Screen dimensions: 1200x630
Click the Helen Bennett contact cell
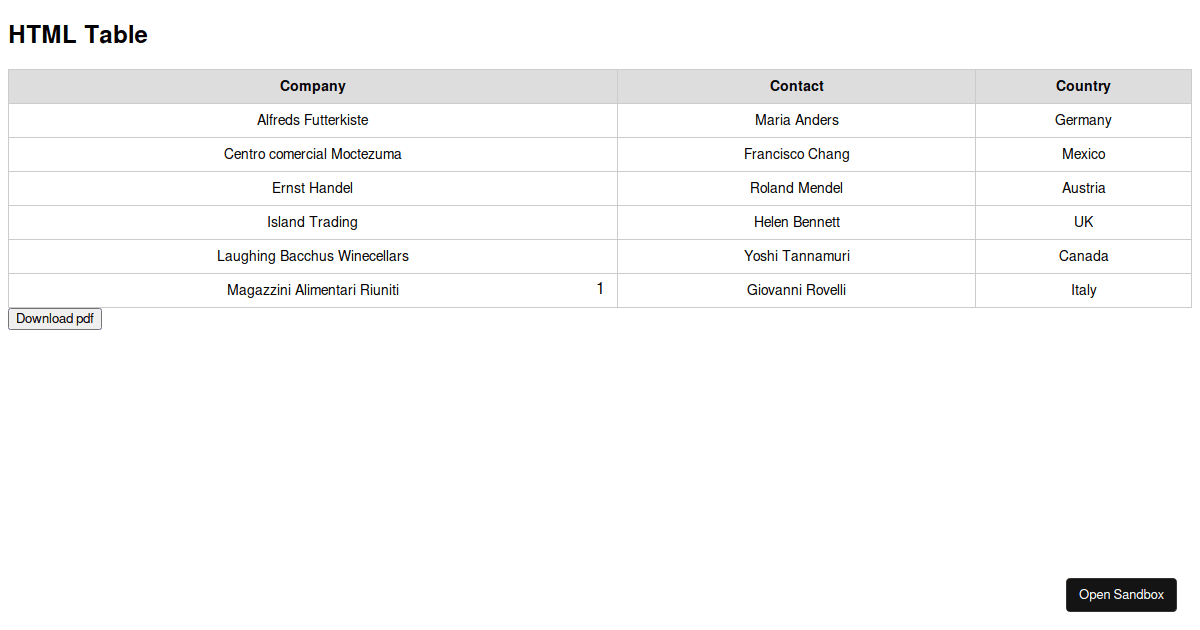pos(797,223)
